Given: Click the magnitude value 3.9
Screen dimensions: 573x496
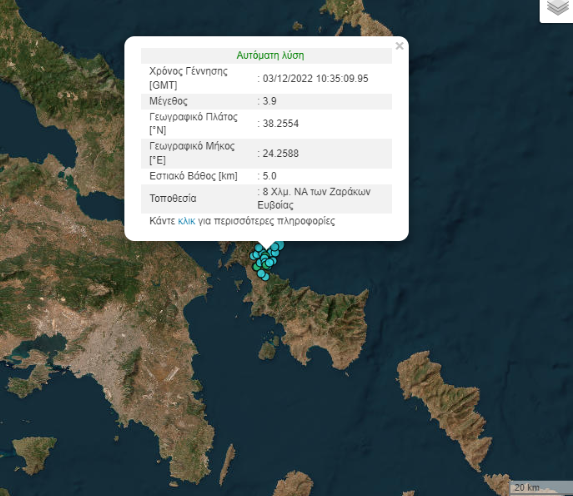Looking at the screenshot, I should (x=269, y=101).
